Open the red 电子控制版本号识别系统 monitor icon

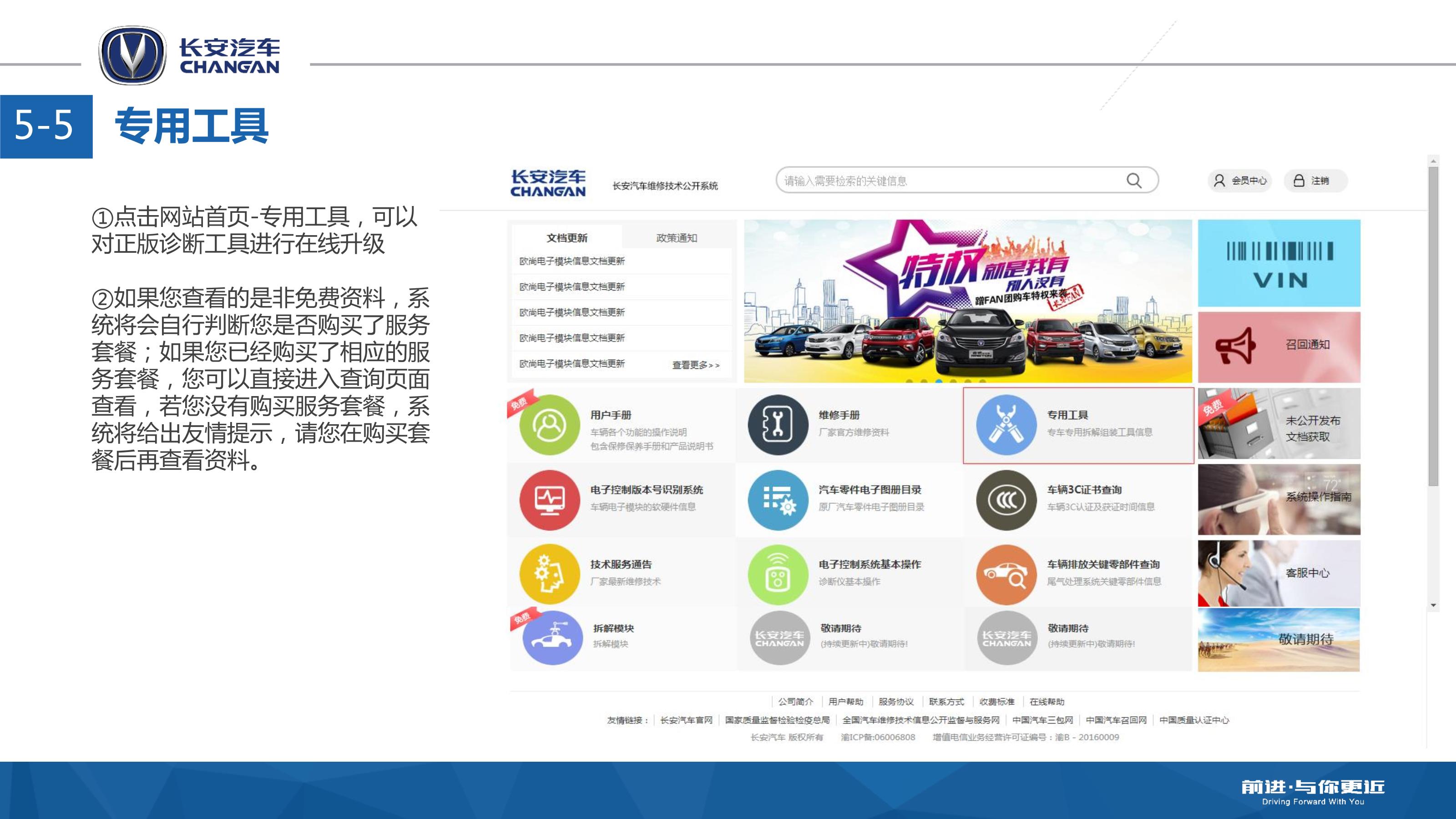click(549, 500)
